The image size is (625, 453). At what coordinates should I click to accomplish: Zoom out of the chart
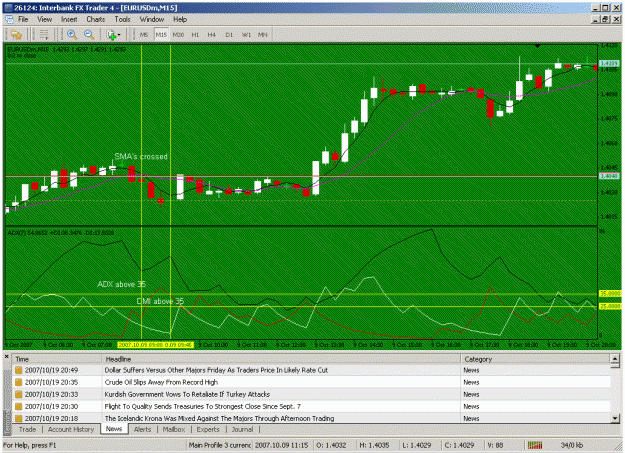coord(89,35)
